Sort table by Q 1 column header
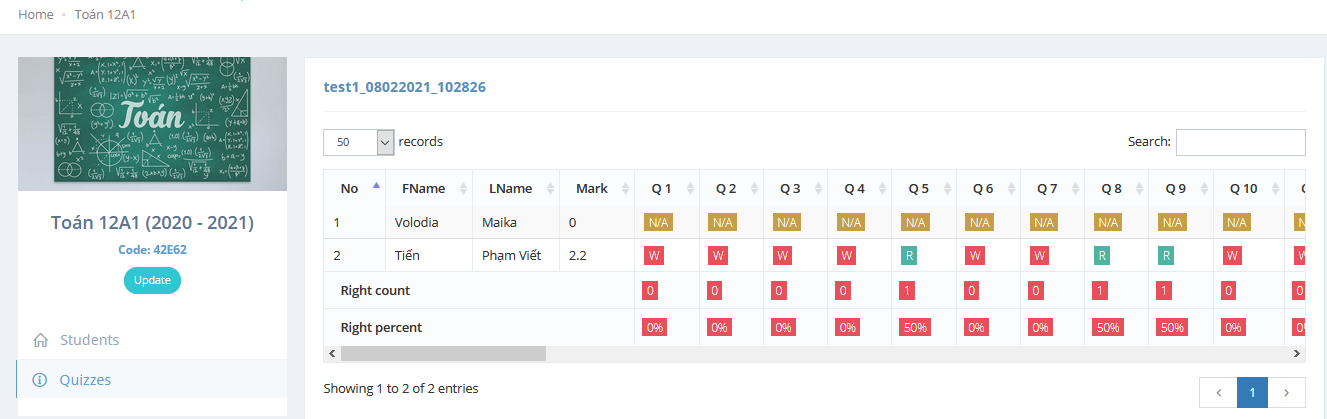This screenshot has height=419, width=1327. (x=661, y=188)
